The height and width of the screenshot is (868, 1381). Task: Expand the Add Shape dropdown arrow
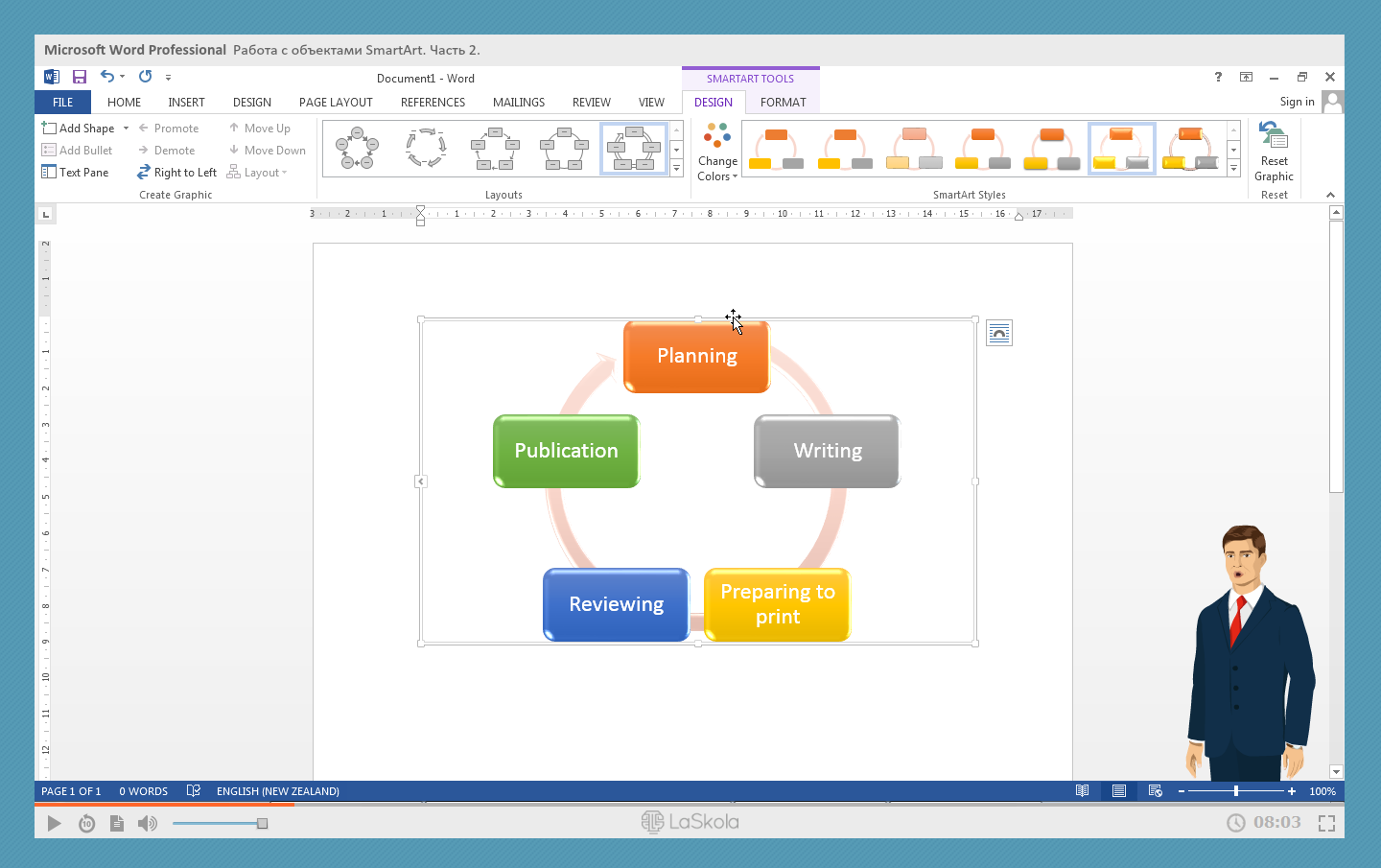126,129
